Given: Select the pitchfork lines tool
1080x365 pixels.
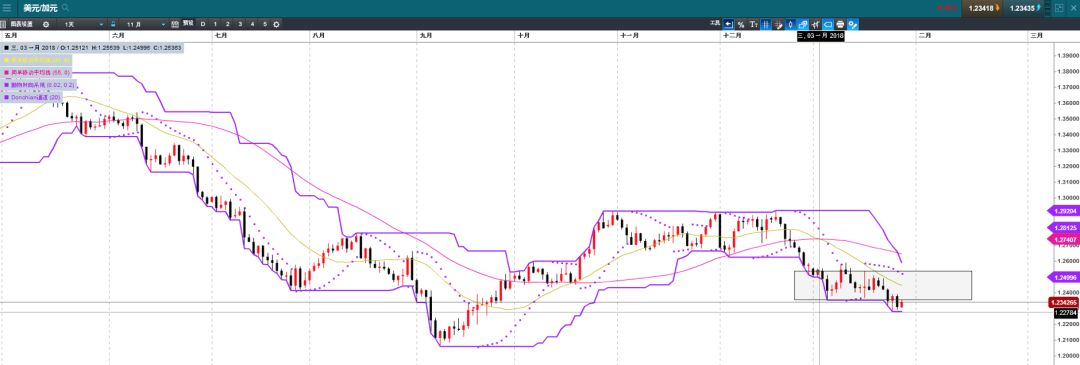Looking at the screenshot, I should pos(815,24).
